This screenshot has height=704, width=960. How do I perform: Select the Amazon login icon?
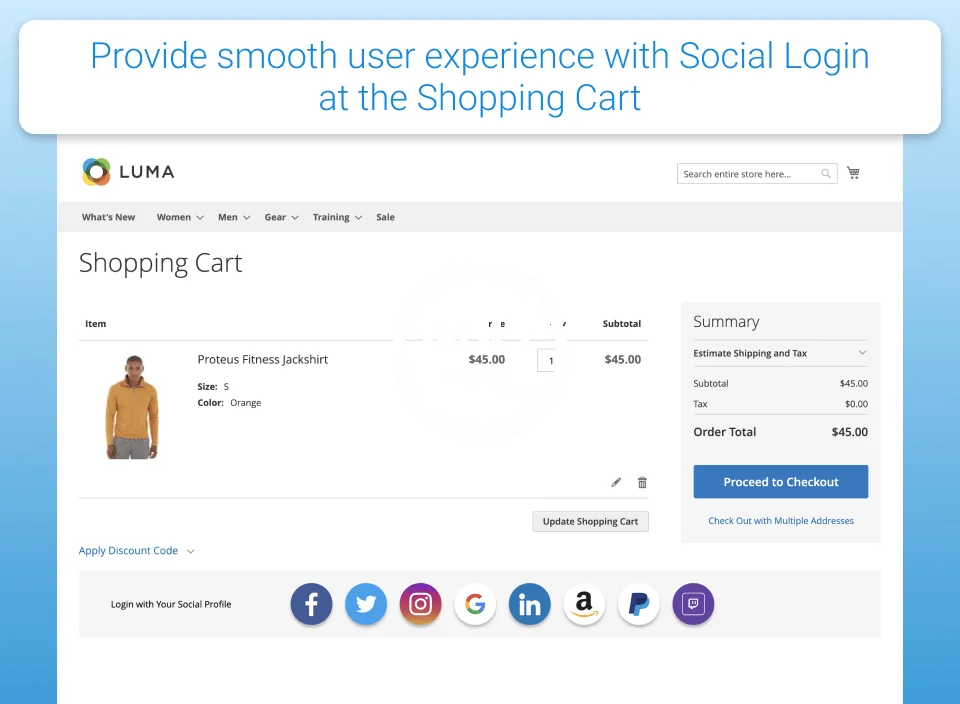(584, 604)
